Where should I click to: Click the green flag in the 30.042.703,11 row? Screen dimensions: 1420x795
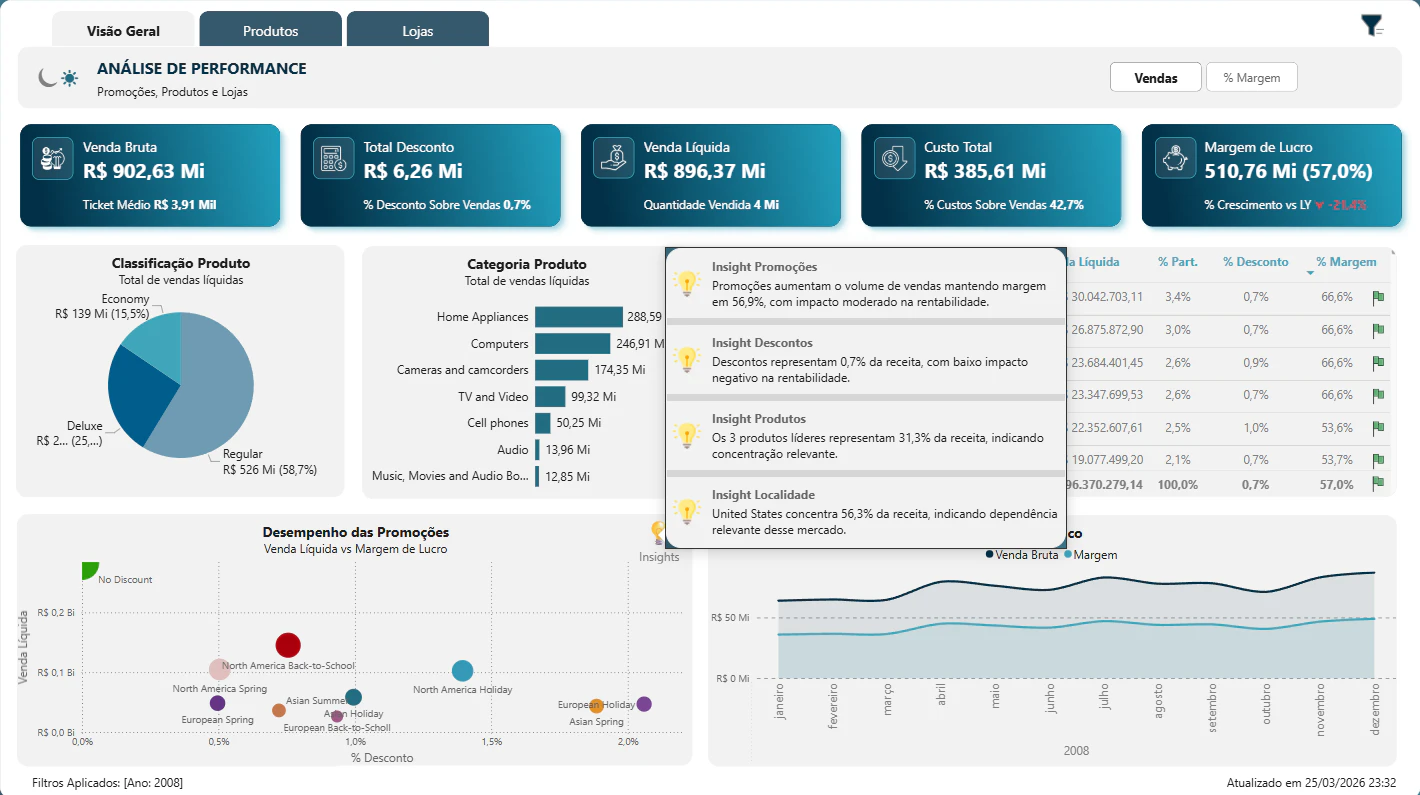click(x=1378, y=297)
